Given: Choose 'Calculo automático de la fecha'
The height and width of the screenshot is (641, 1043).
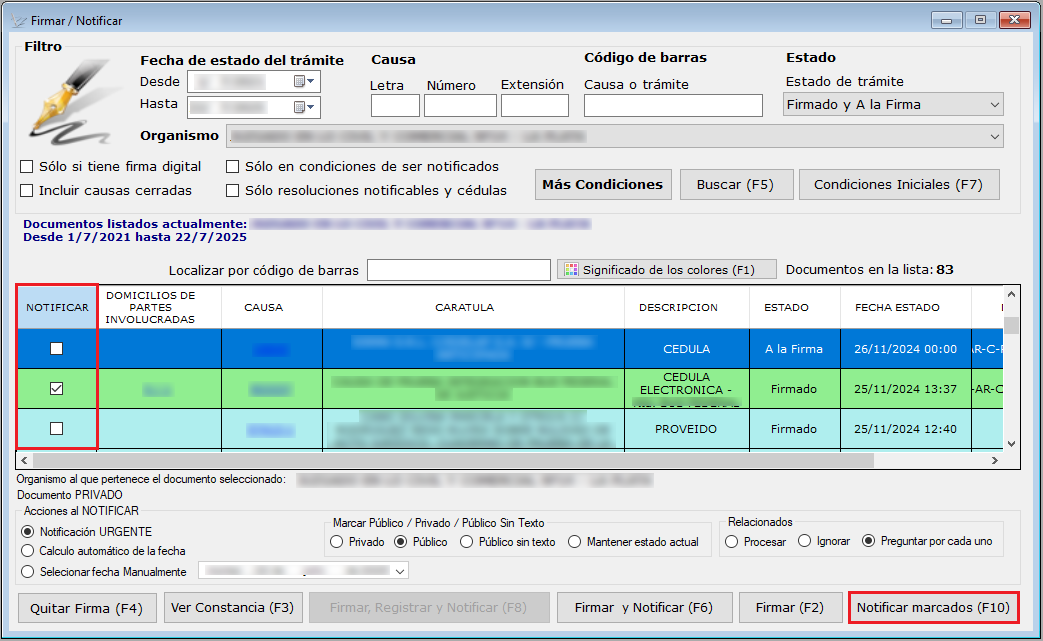Looking at the screenshot, I should pyautogui.click(x=28, y=551).
